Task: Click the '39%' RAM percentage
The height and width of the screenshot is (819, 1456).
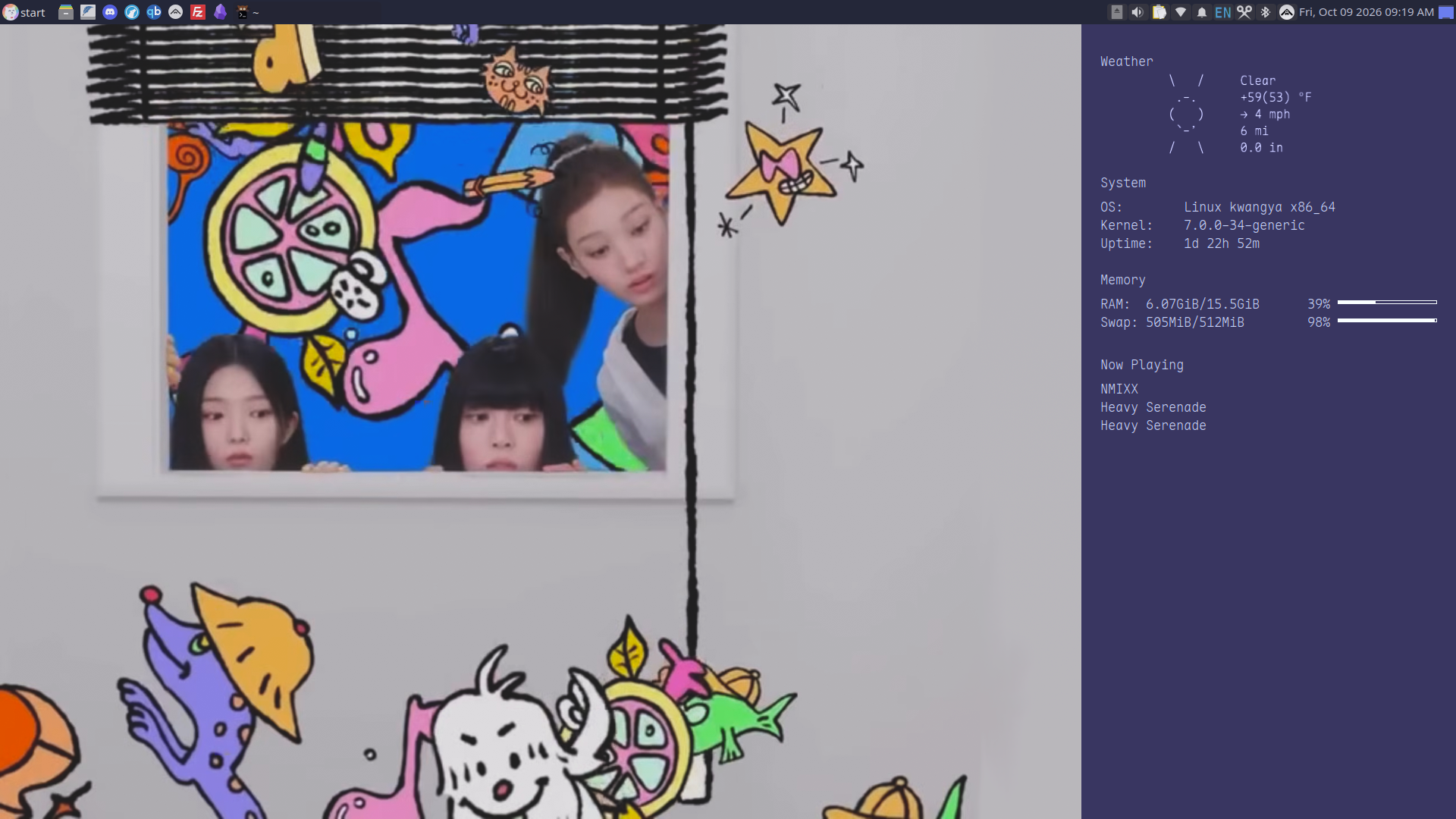Action: tap(1319, 304)
